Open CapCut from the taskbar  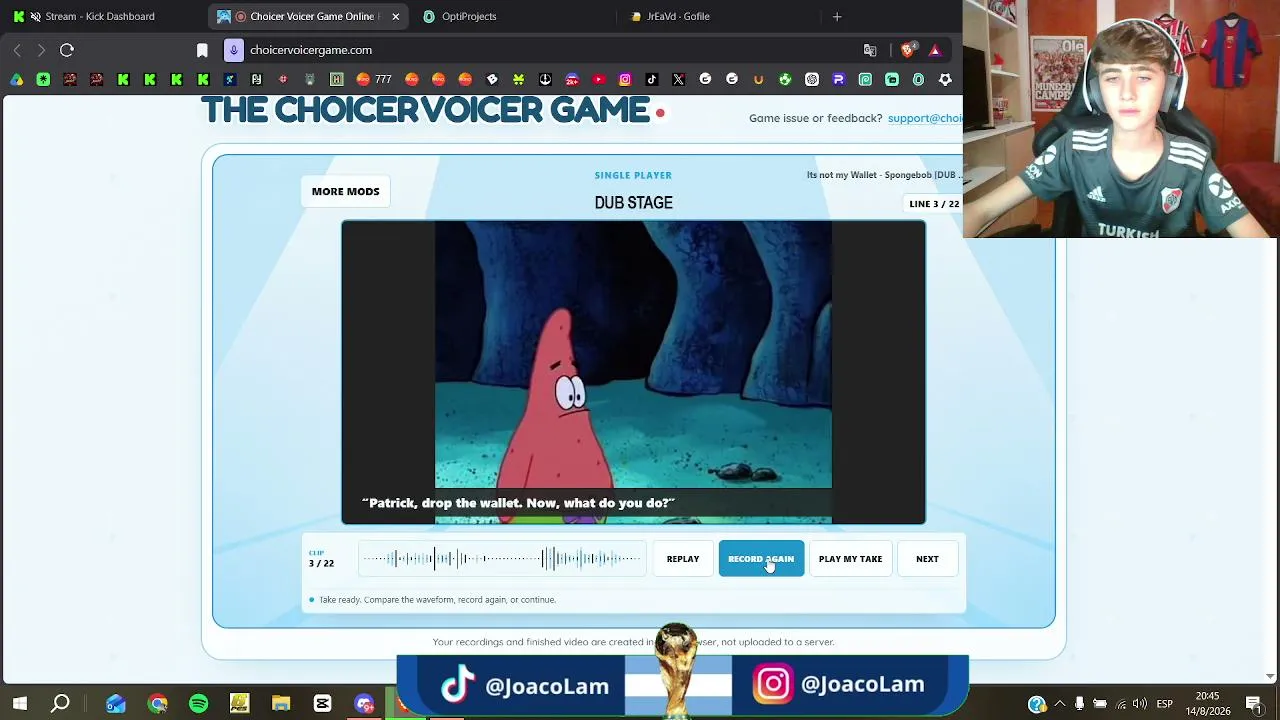(322, 704)
